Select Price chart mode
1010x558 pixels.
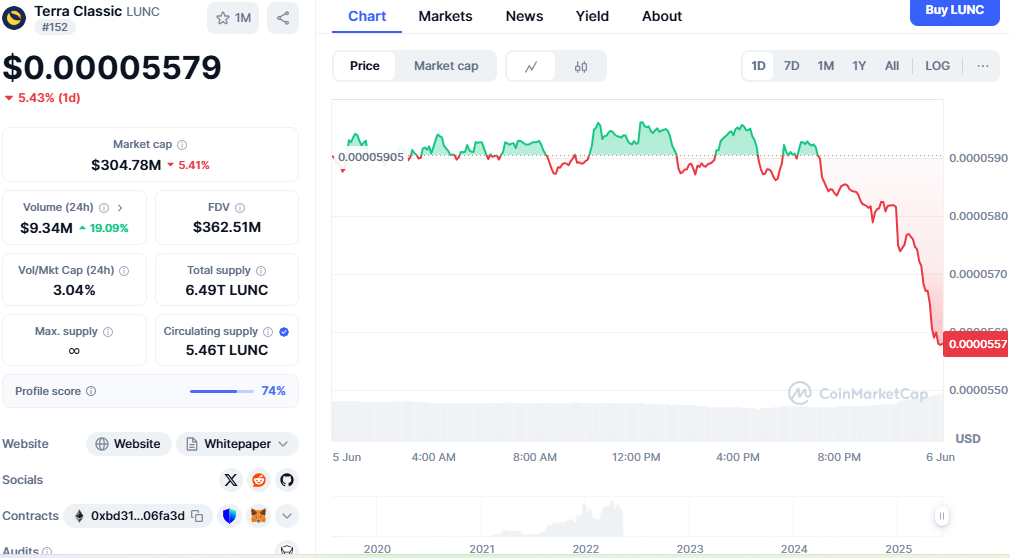[365, 66]
